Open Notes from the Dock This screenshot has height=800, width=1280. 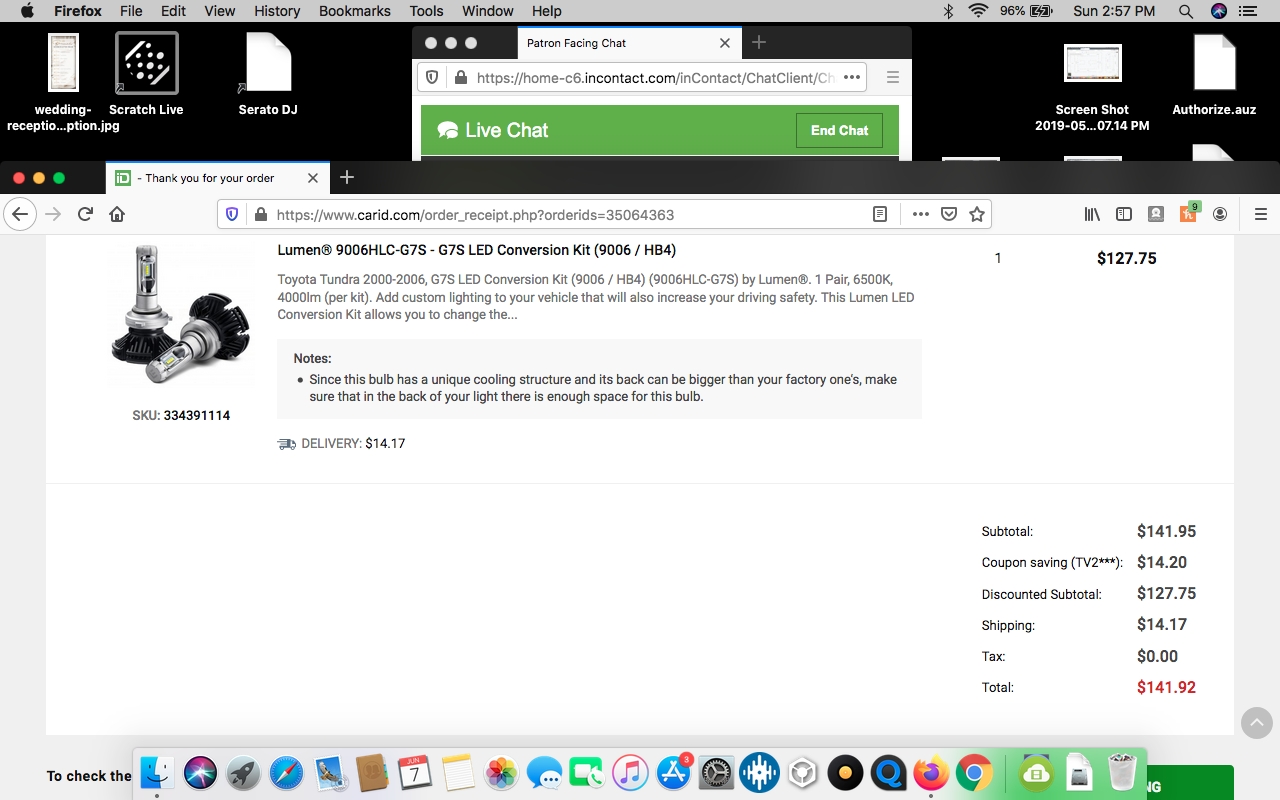point(458,773)
